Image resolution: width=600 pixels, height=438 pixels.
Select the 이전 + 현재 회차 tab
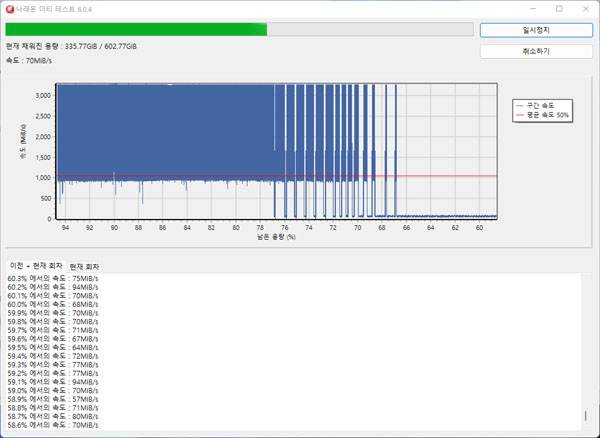[35, 265]
